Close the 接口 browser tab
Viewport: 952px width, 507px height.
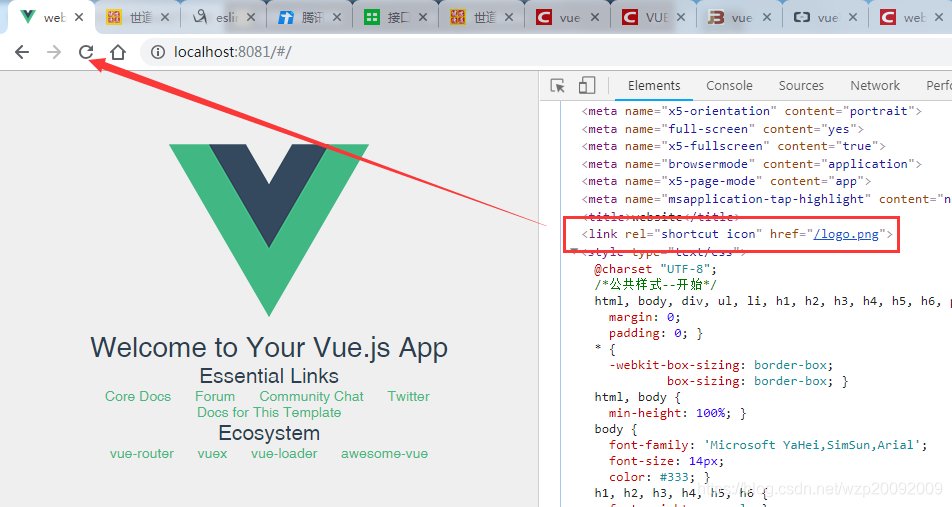pyautogui.click(x=423, y=18)
